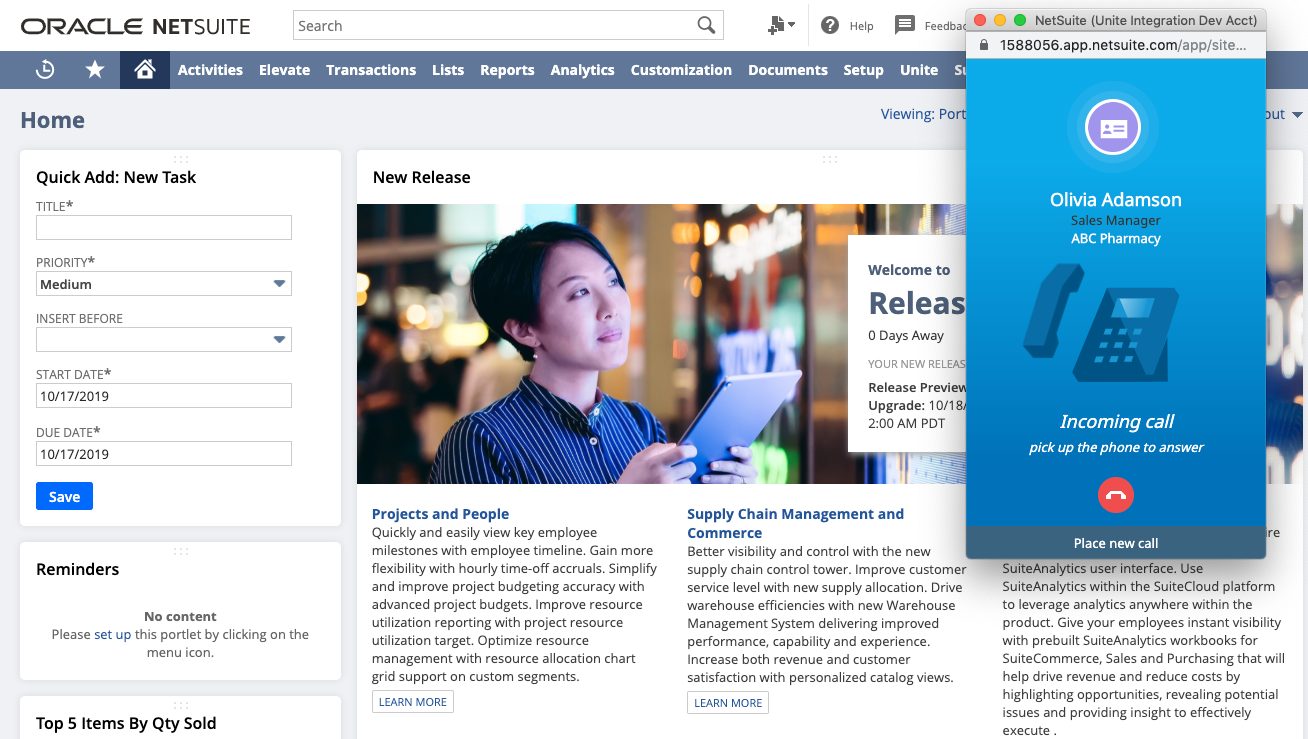
Task: Click Place new call button
Action: coord(1116,543)
